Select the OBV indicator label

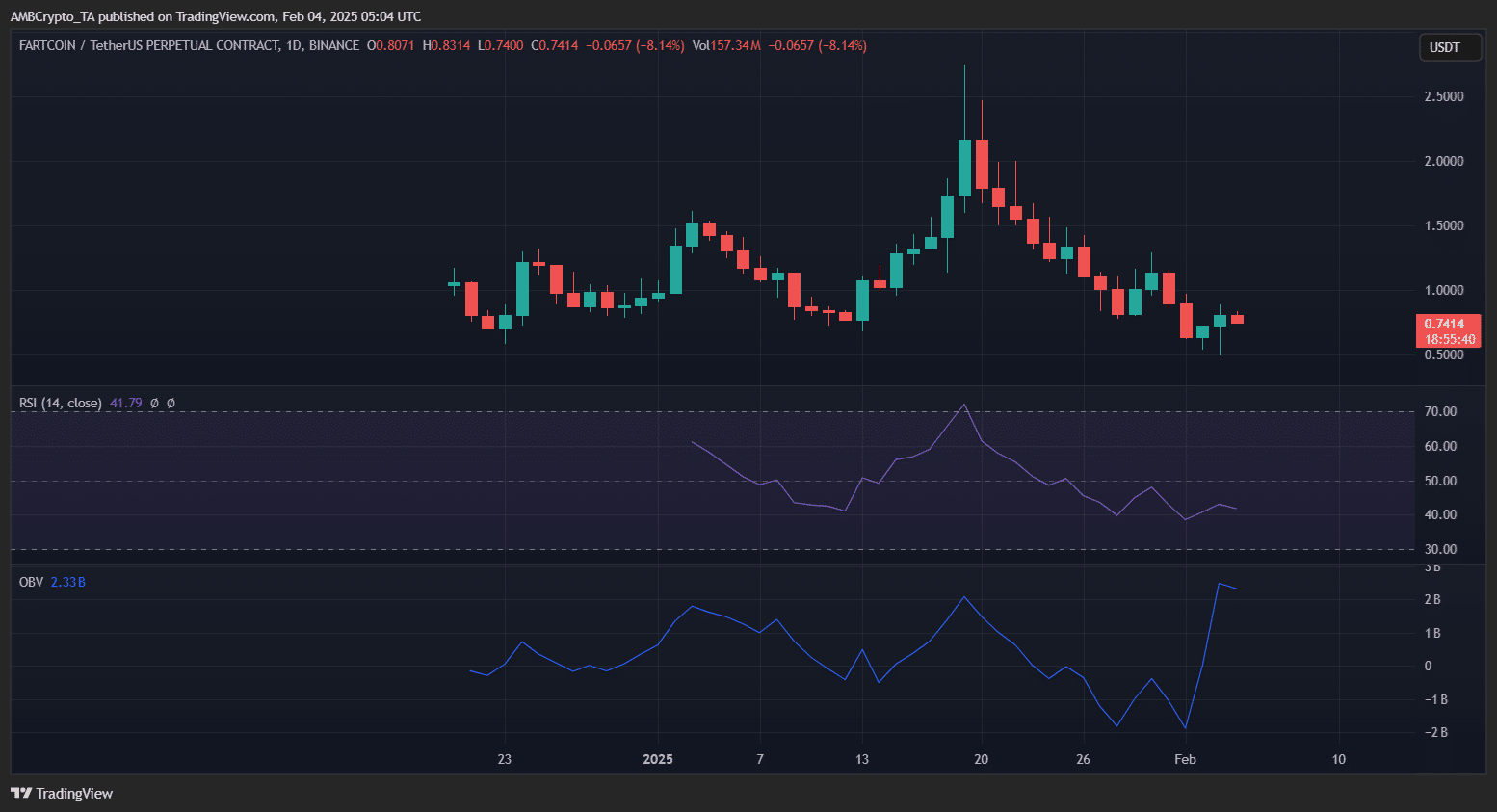click(31, 582)
